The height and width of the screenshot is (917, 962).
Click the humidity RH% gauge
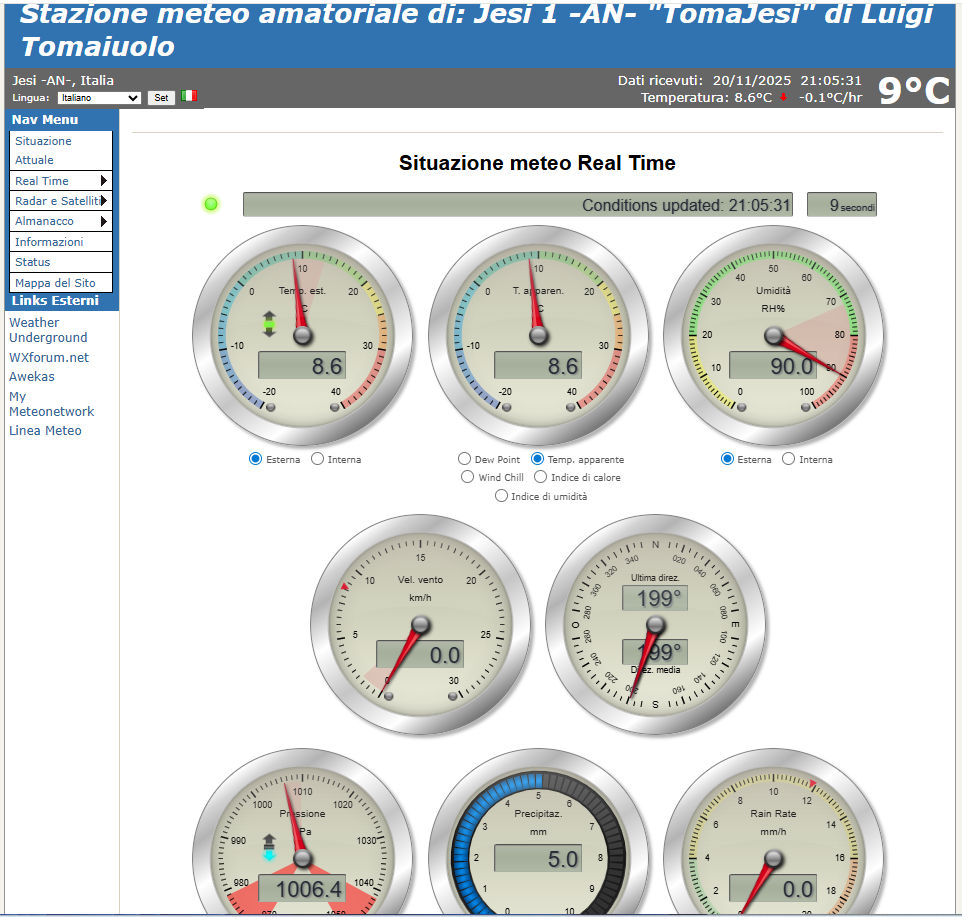773,336
